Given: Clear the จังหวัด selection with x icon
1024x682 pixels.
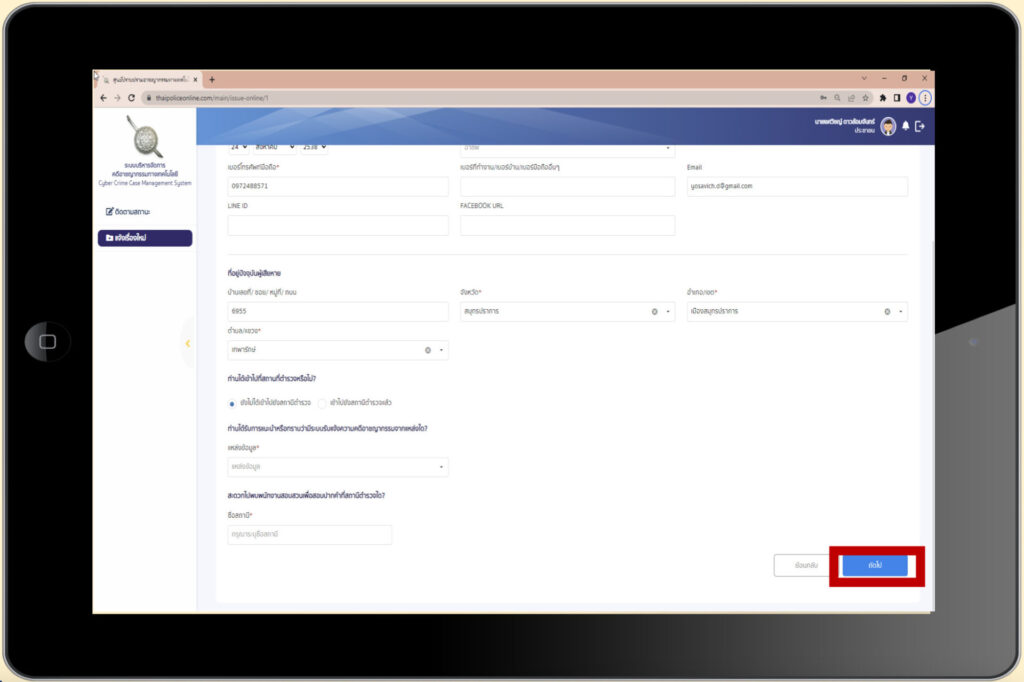Looking at the screenshot, I should [x=655, y=312].
